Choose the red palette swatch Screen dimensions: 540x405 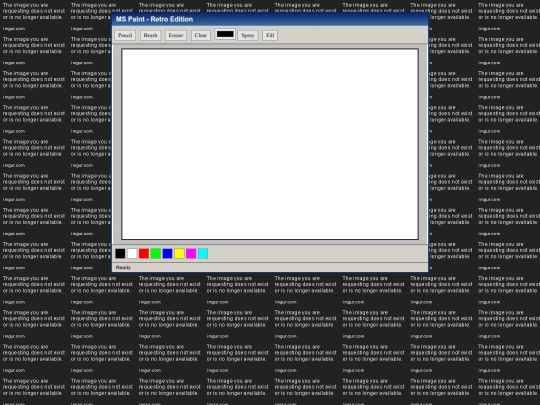click(x=144, y=253)
